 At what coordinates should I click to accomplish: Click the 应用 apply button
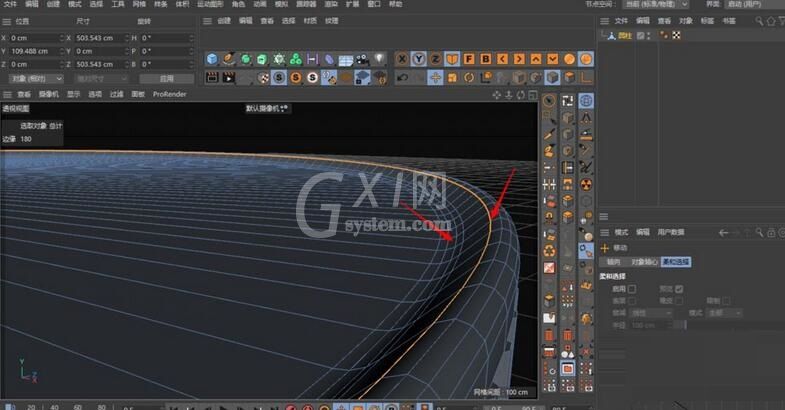[166, 79]
